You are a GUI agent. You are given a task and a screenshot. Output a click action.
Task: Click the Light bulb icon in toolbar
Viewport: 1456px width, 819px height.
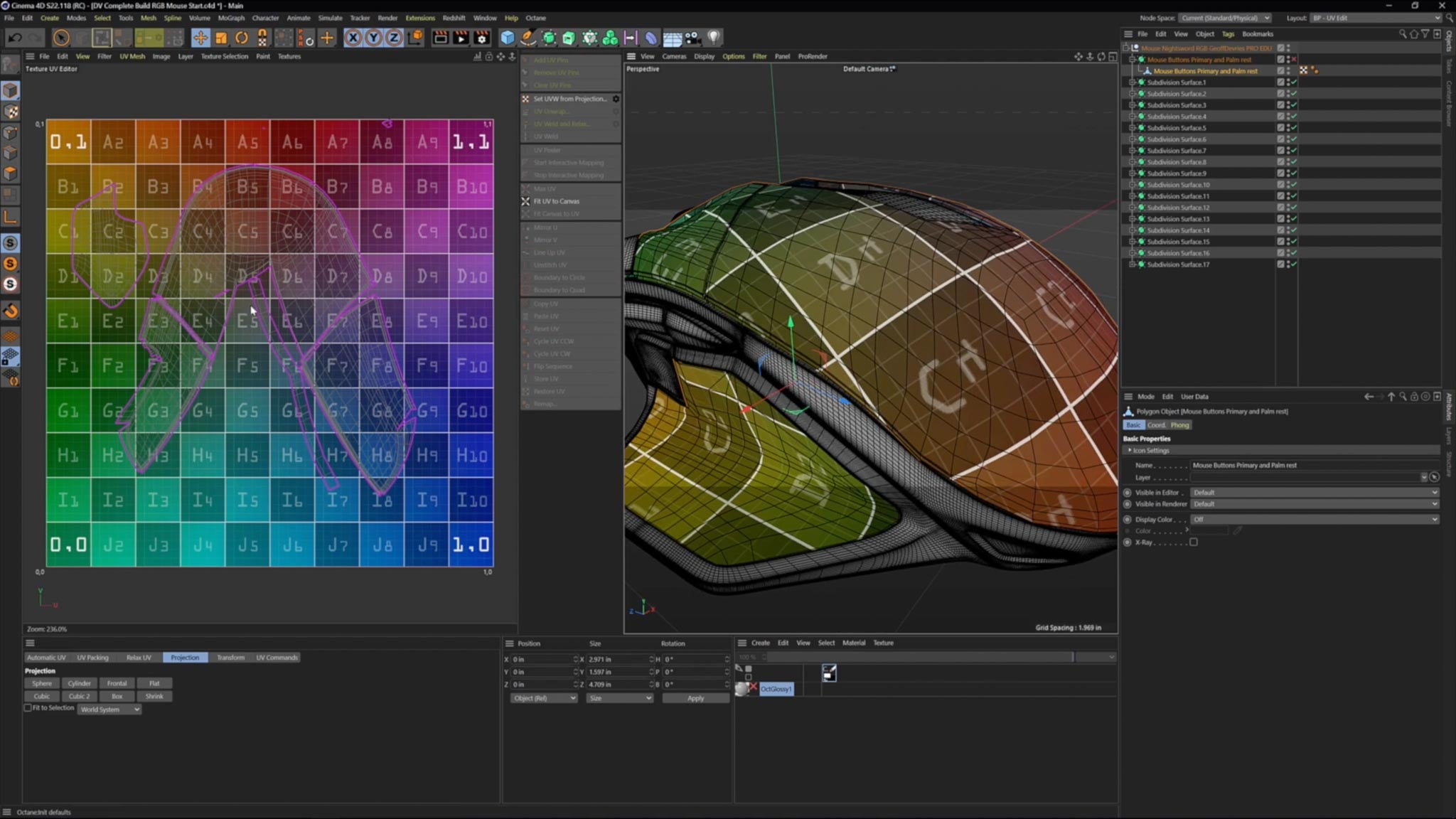[714, 38]
